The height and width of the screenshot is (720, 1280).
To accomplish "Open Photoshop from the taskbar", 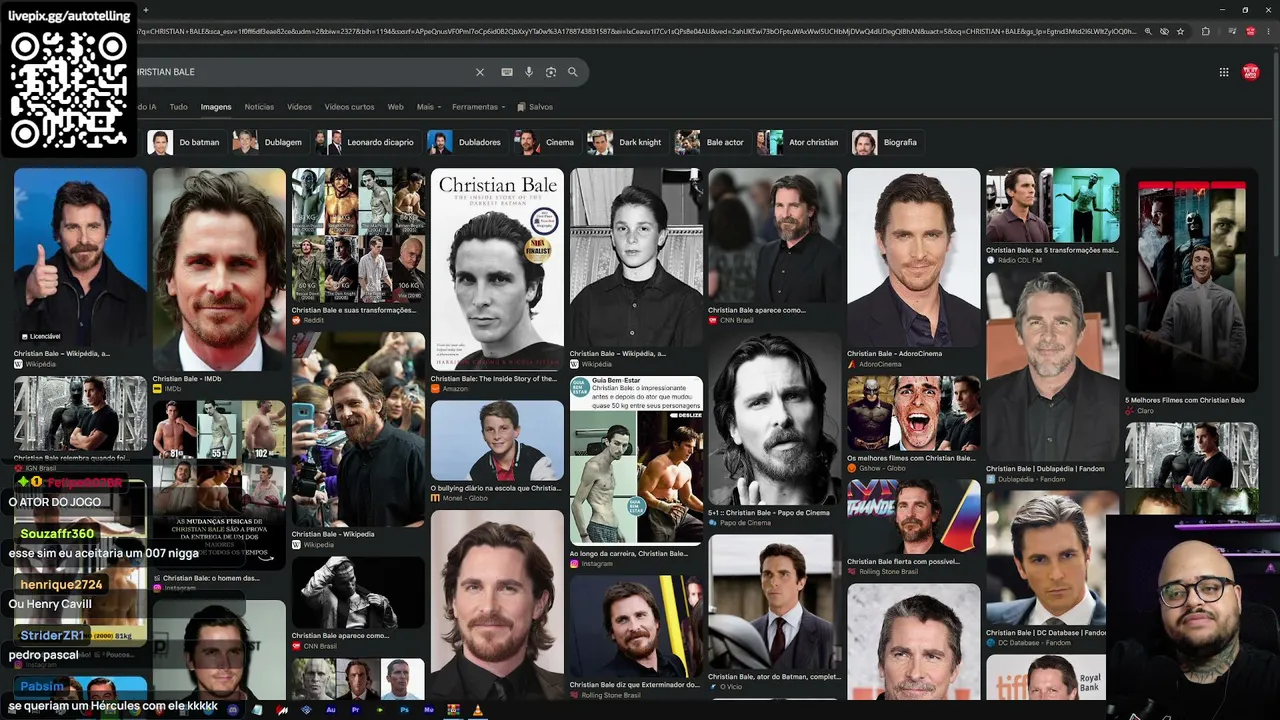I will [404, 710].
